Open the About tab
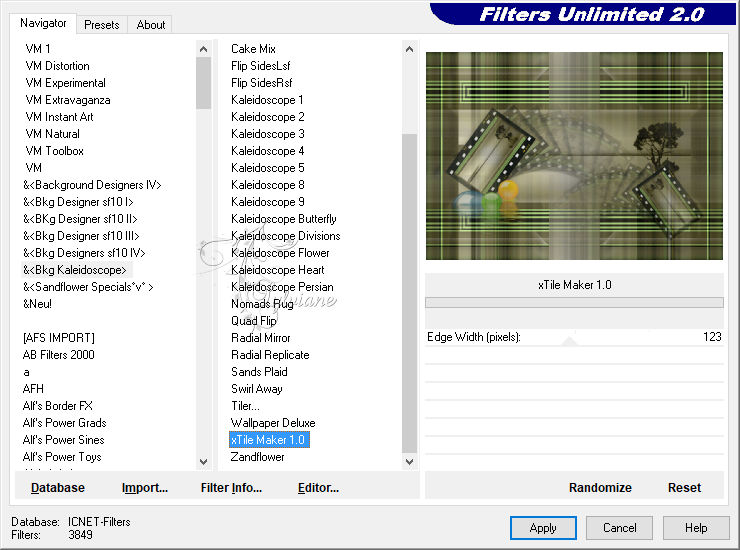740x550 pixels. [151, 25]
